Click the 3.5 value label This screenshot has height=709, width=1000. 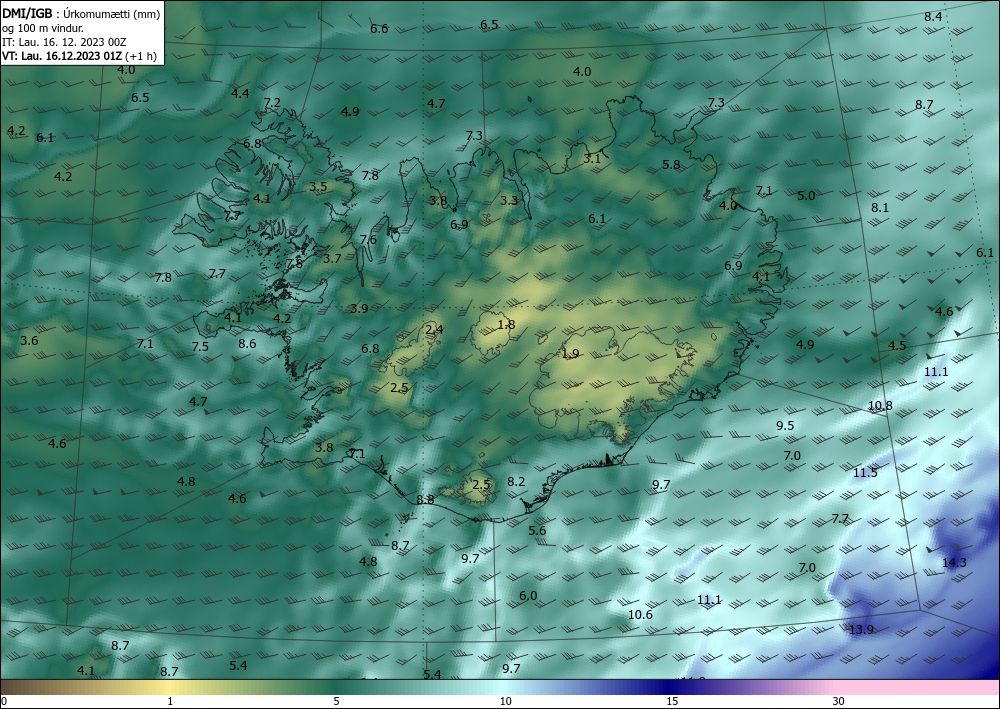(x=318, y=187)
